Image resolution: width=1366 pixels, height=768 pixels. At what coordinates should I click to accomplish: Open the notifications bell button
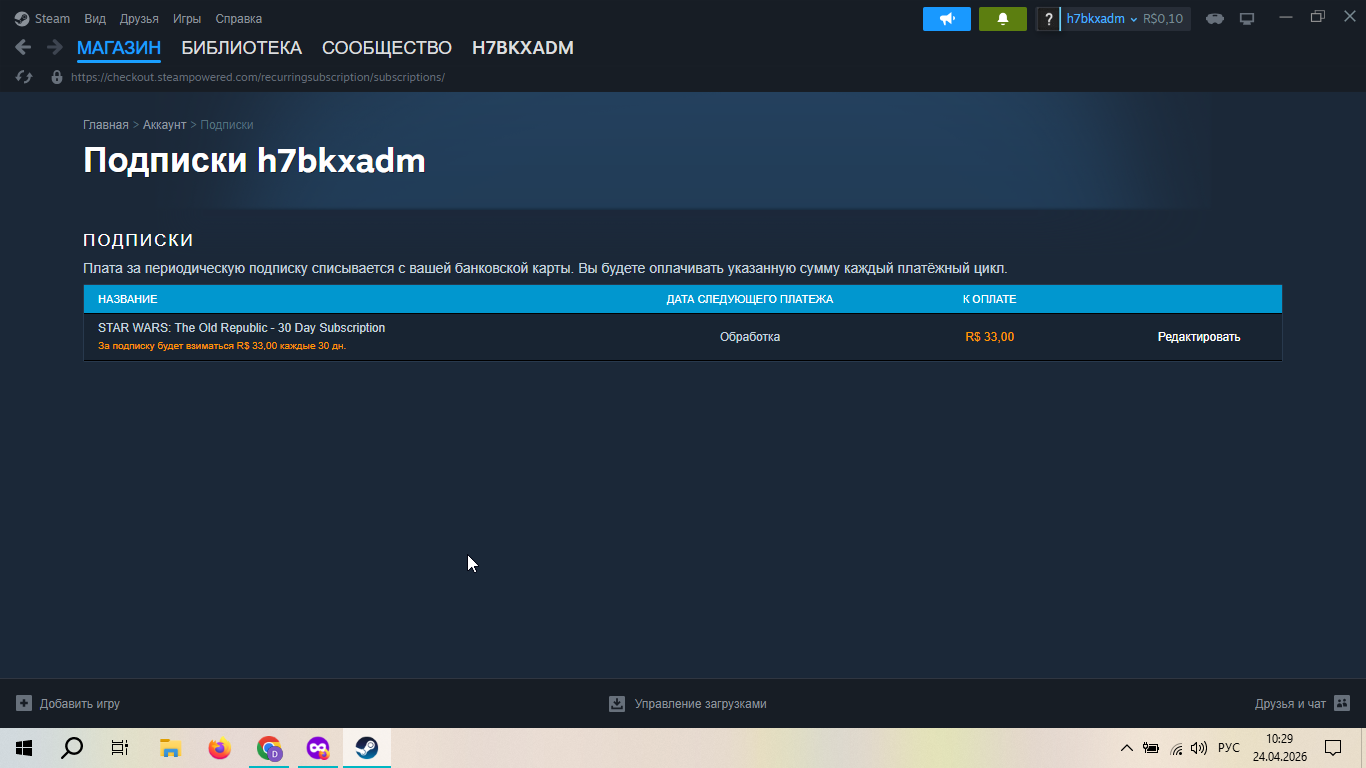[1003, 19]
